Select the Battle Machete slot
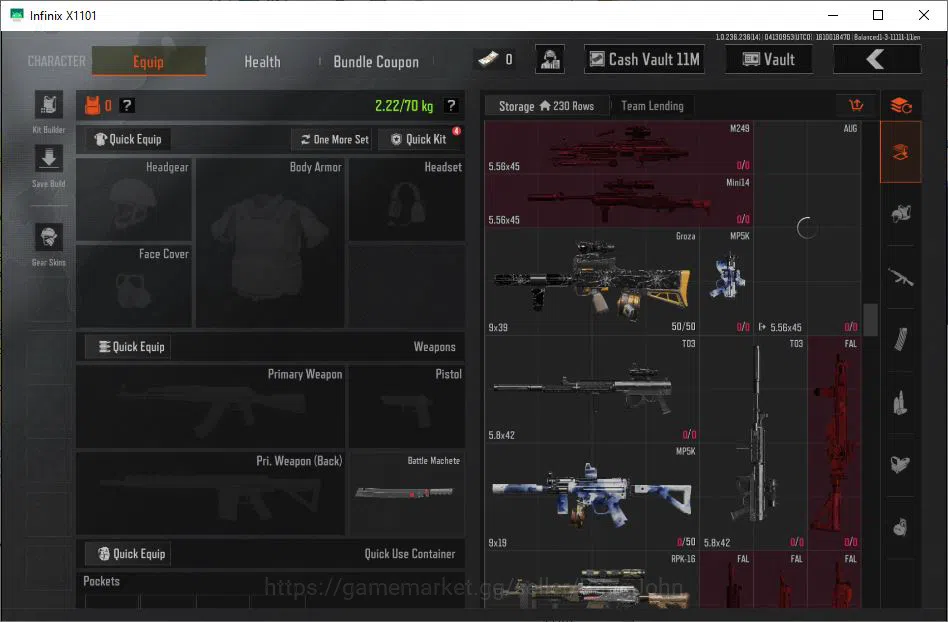 [x=407, y=493]
